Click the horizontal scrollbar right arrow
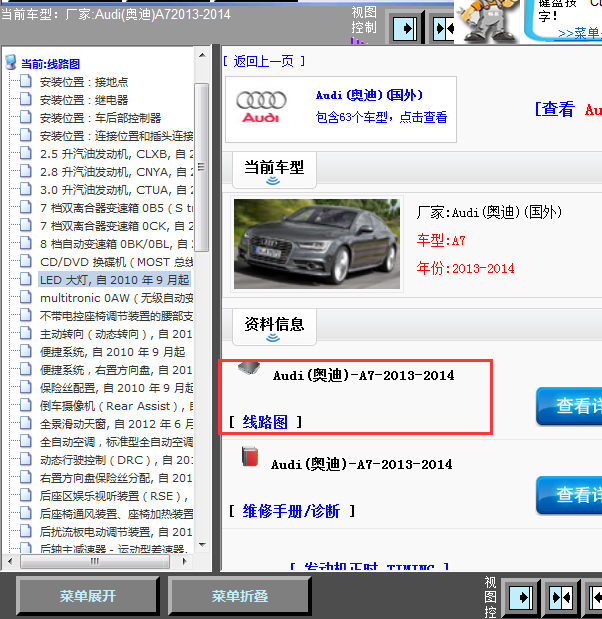 [x=184, y=561]
